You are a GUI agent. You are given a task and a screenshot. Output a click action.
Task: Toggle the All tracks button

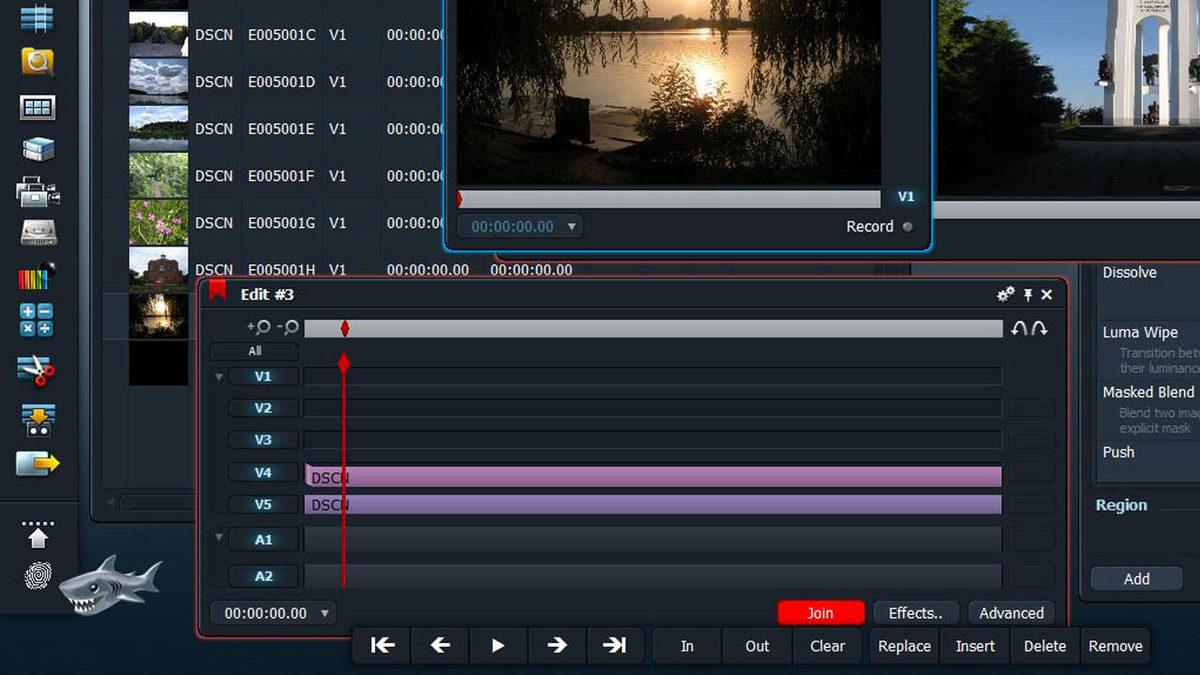click(x=253, y=351)
